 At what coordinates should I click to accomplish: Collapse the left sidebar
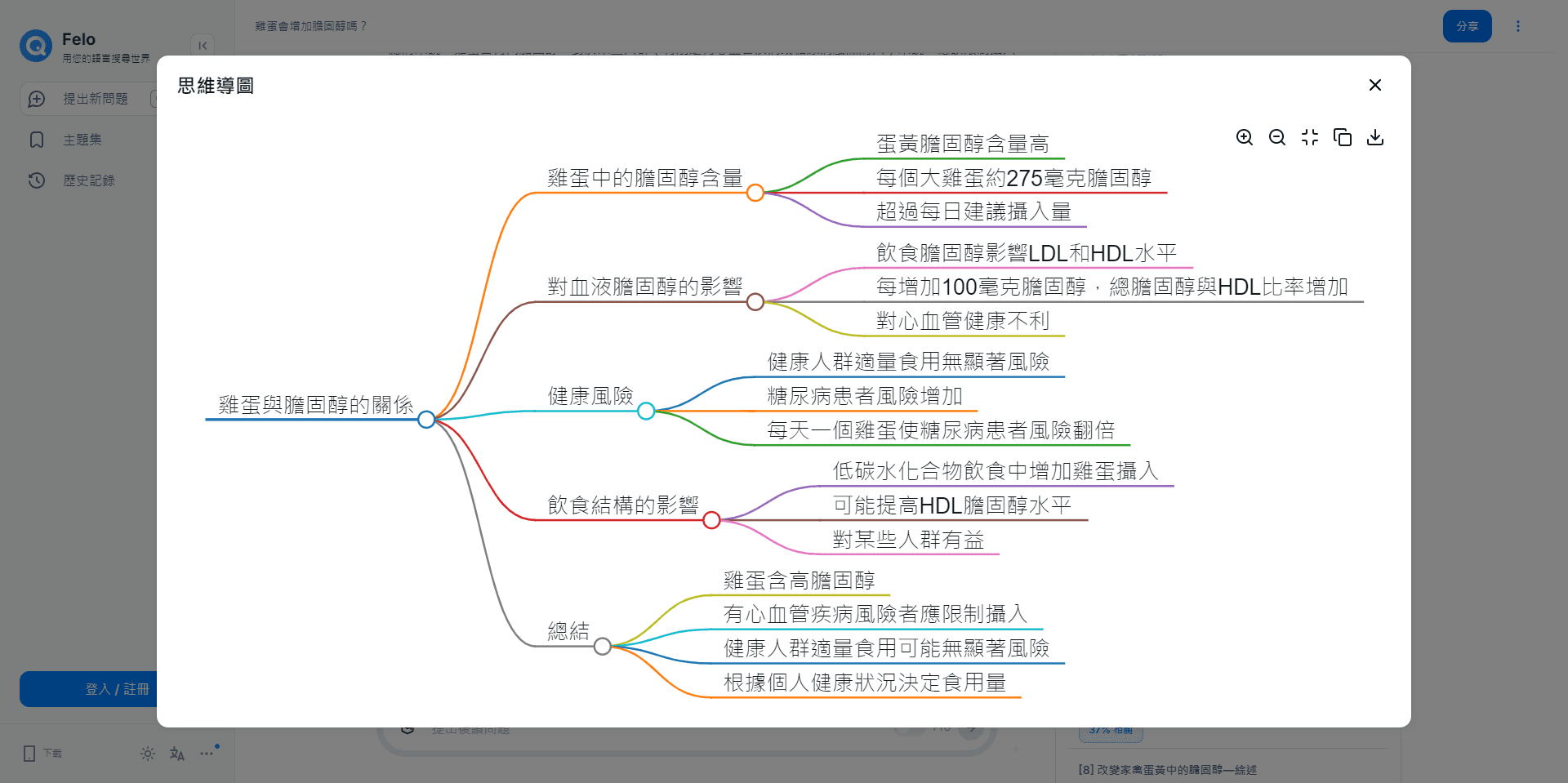click(x=203, y=46)
